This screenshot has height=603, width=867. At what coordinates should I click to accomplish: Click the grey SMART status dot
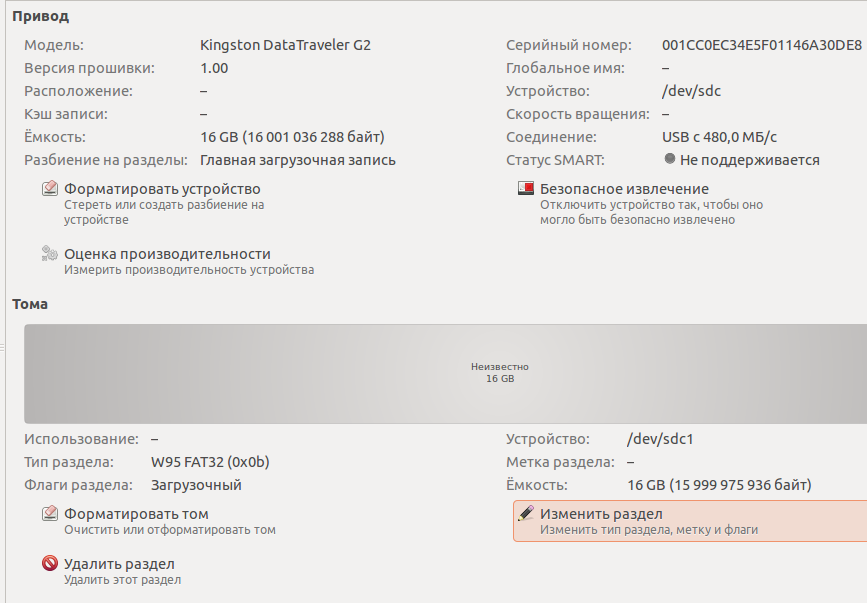(669, 160)
